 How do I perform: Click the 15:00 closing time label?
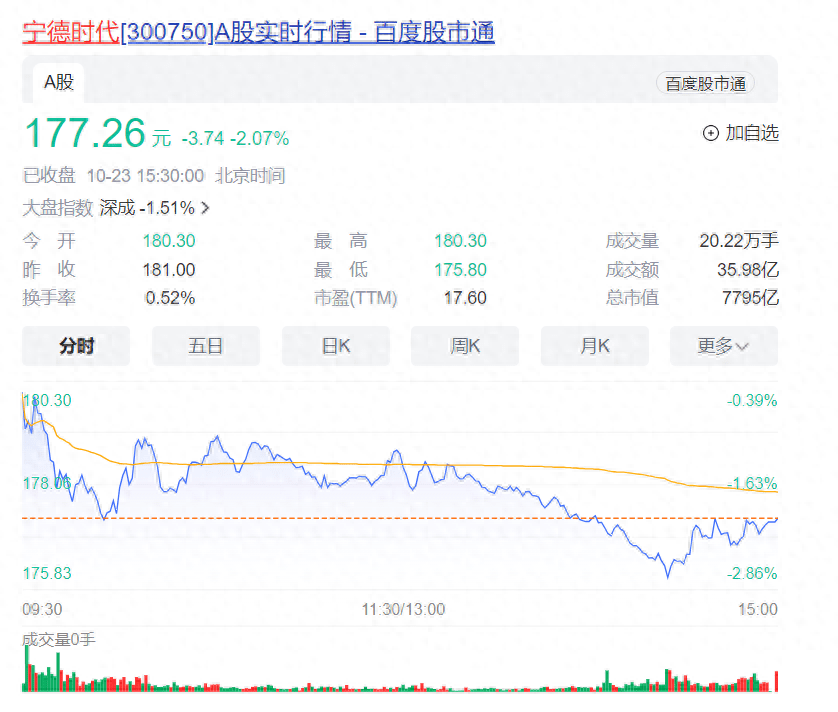(x=757, y=609)
